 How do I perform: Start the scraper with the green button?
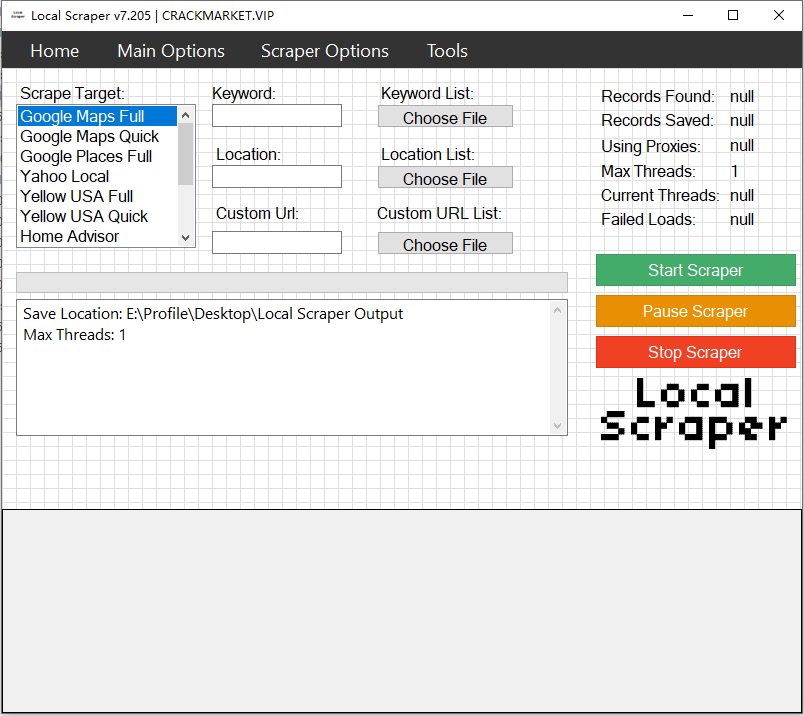point(695,270)
